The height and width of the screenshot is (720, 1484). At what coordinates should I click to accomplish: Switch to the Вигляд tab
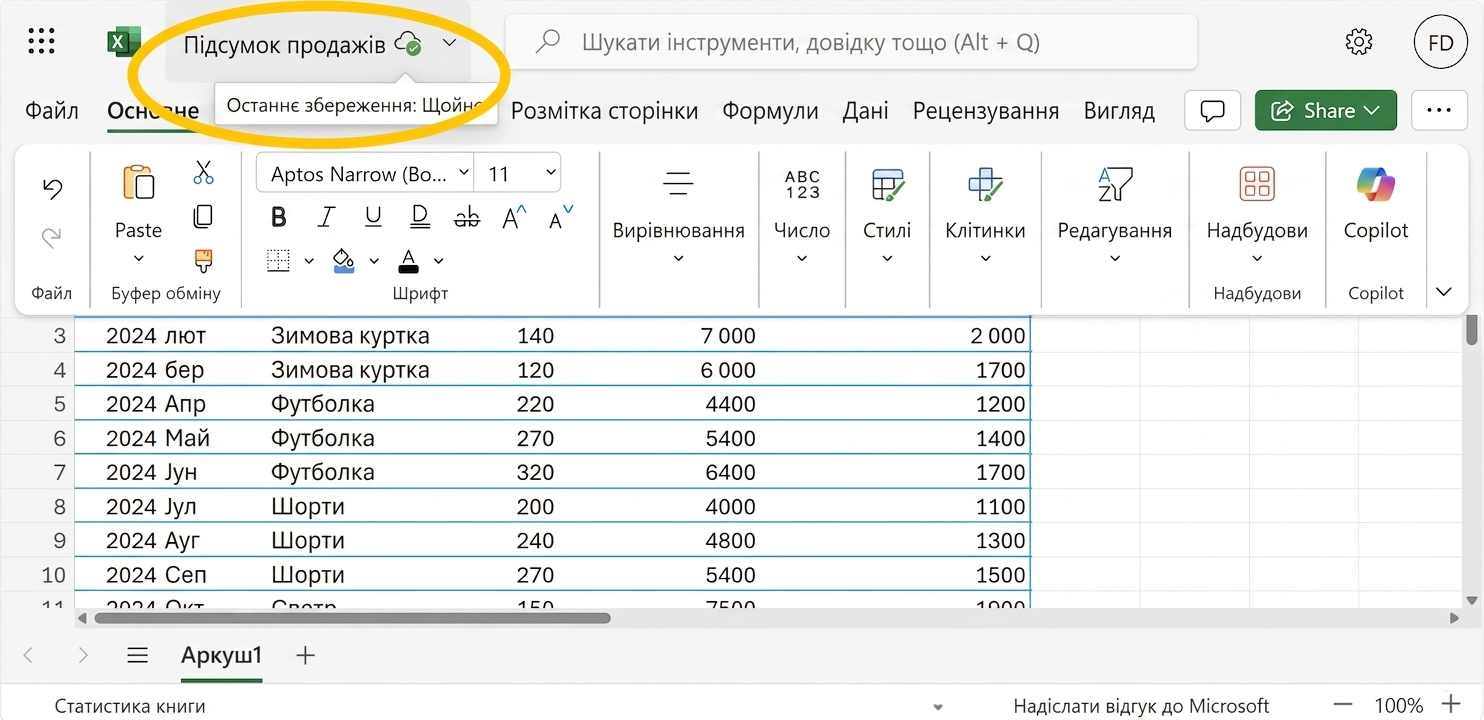pyautogui.click(x=1119, y=111)
